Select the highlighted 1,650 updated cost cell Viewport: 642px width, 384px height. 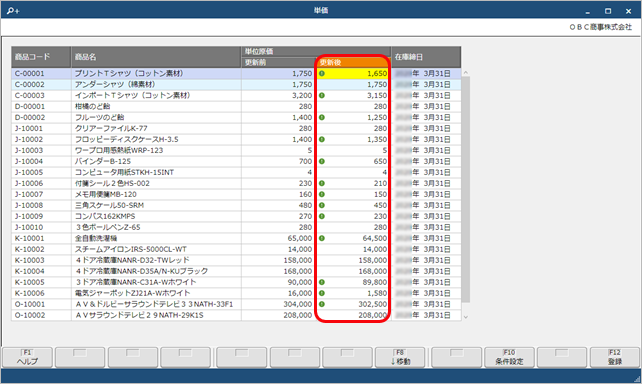pos(353,73)
